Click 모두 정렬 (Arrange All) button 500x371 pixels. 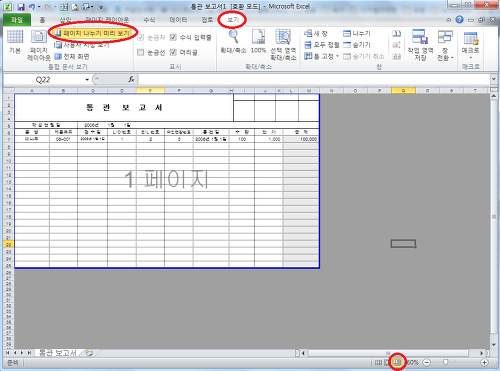pyautogui.click(x=321, y=45)
